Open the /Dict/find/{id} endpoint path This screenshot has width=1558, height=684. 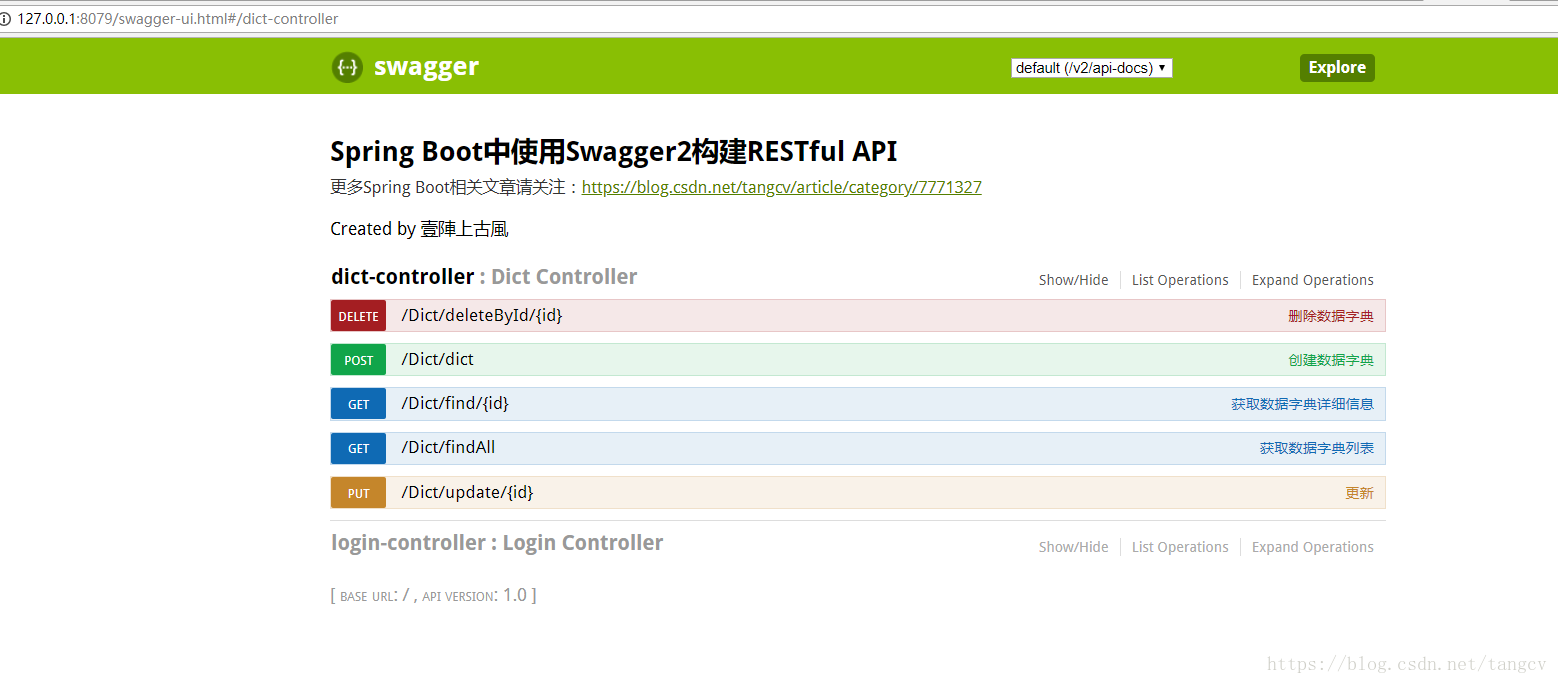(x=455, y=404)
